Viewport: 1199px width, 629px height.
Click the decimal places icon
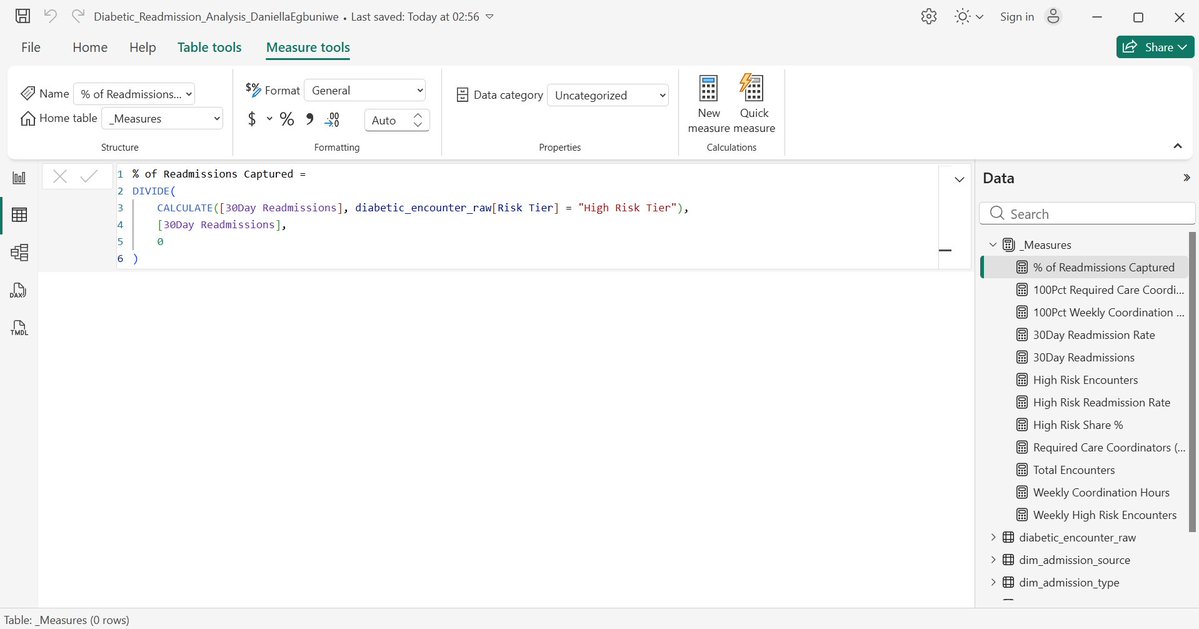[332, 119]
